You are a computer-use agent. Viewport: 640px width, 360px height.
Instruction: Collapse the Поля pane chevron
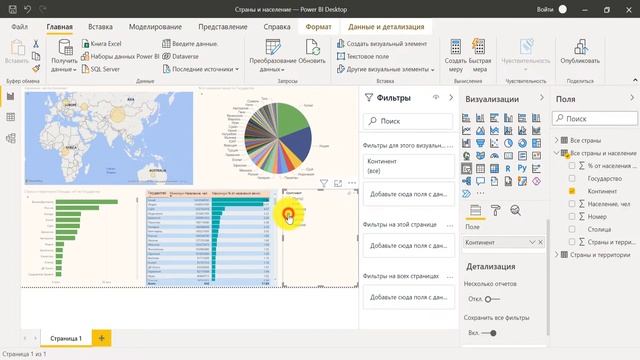coord(632,97)
